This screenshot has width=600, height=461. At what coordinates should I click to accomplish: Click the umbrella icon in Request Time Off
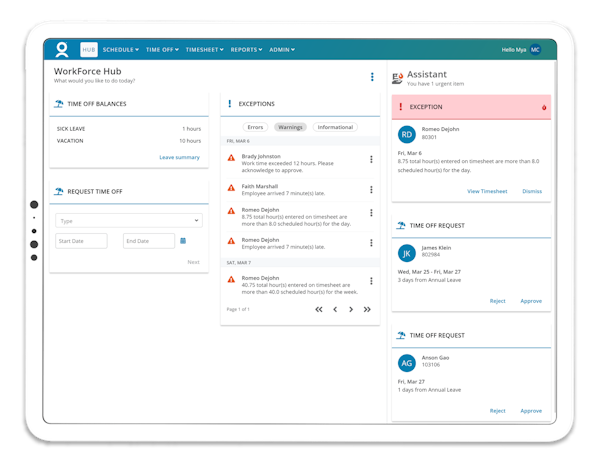pos(59,191)
